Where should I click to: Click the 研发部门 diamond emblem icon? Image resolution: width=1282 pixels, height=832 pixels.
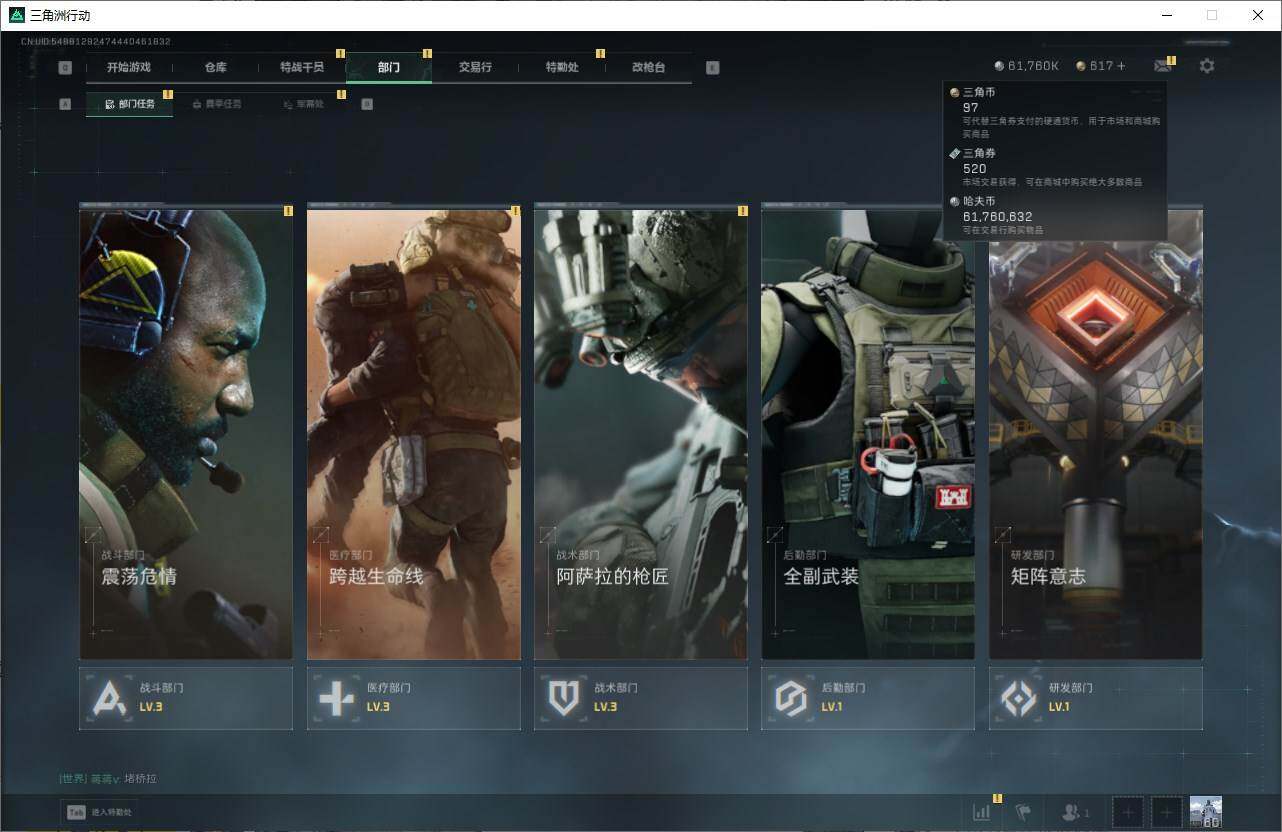tap(1019, 698)
